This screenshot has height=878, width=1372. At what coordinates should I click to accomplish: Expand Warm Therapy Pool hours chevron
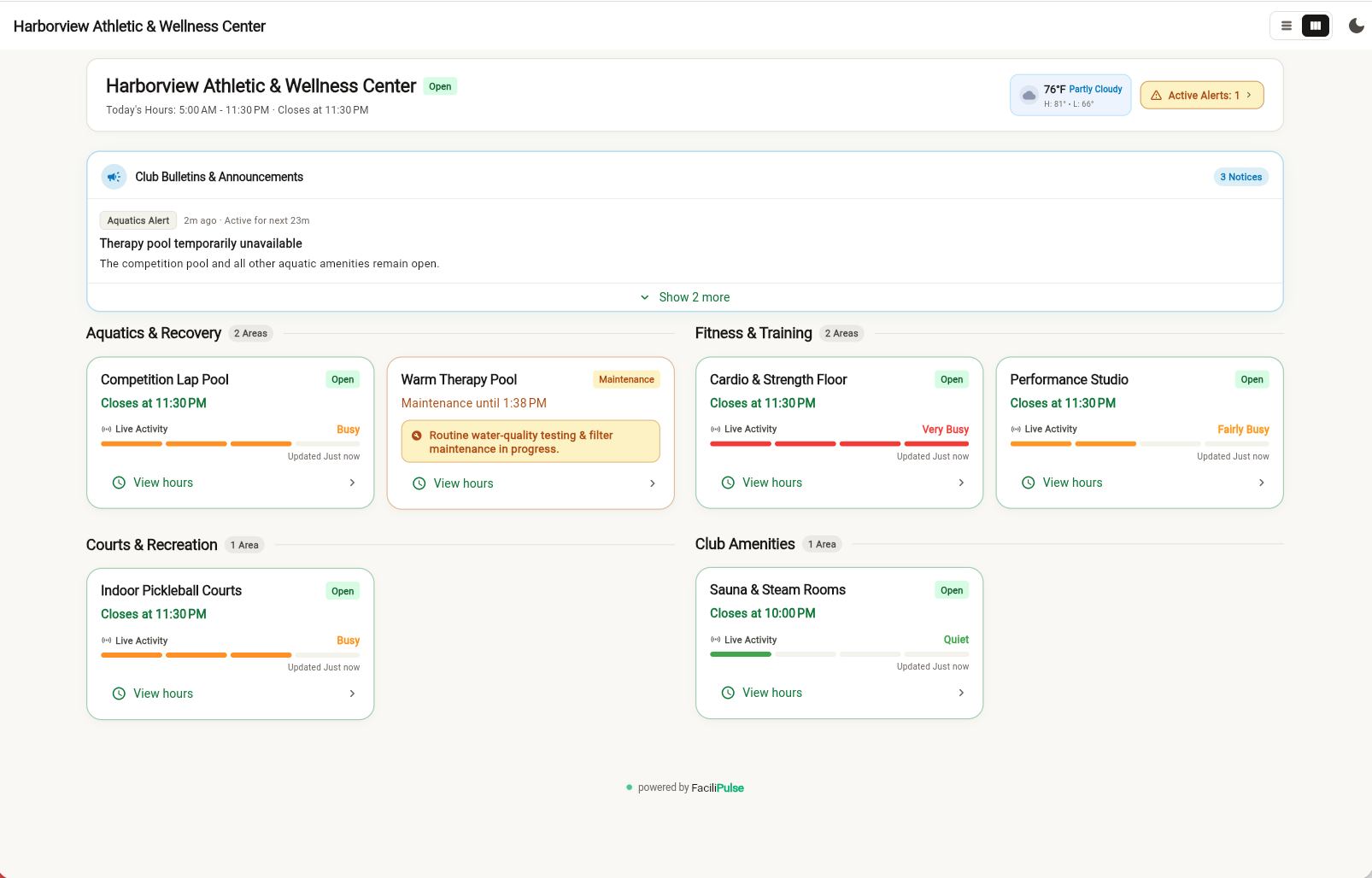coord(653,483)
